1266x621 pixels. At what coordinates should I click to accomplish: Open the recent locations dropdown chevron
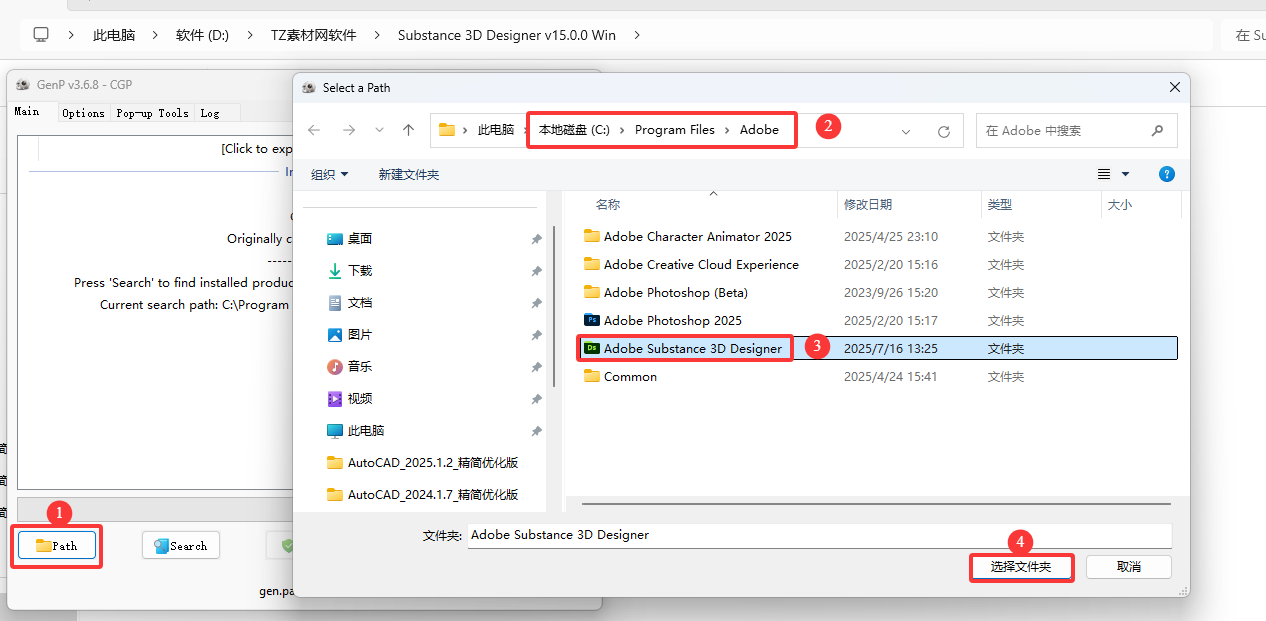click(379, 130)
